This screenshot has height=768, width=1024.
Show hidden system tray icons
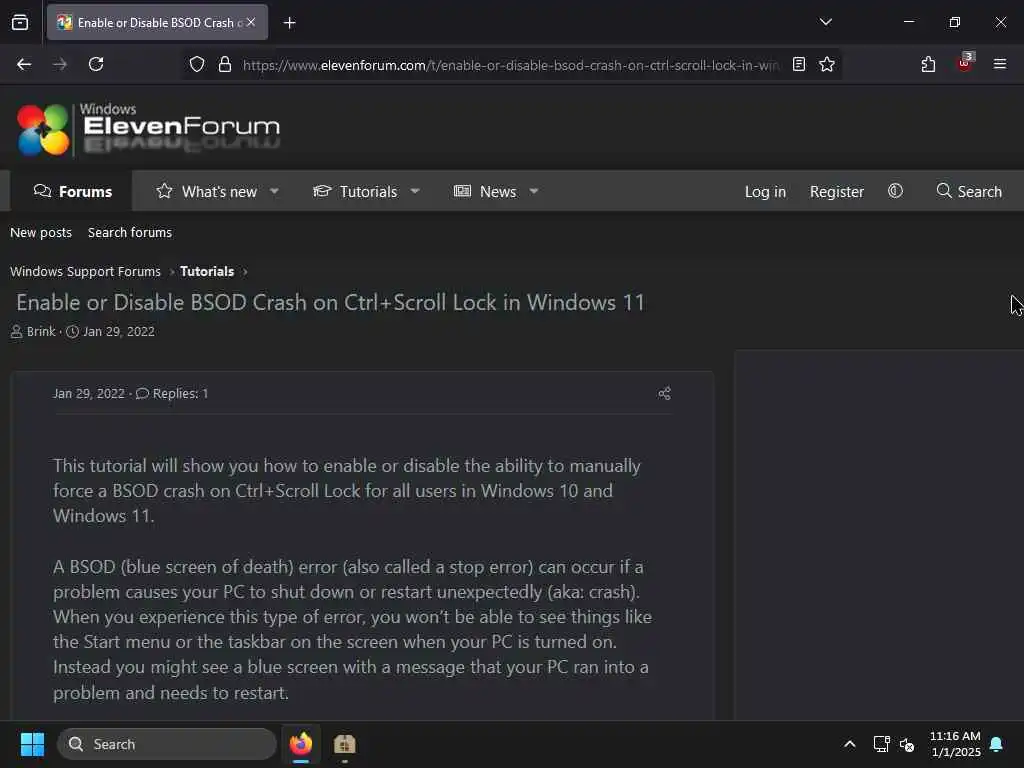point(850,744)
